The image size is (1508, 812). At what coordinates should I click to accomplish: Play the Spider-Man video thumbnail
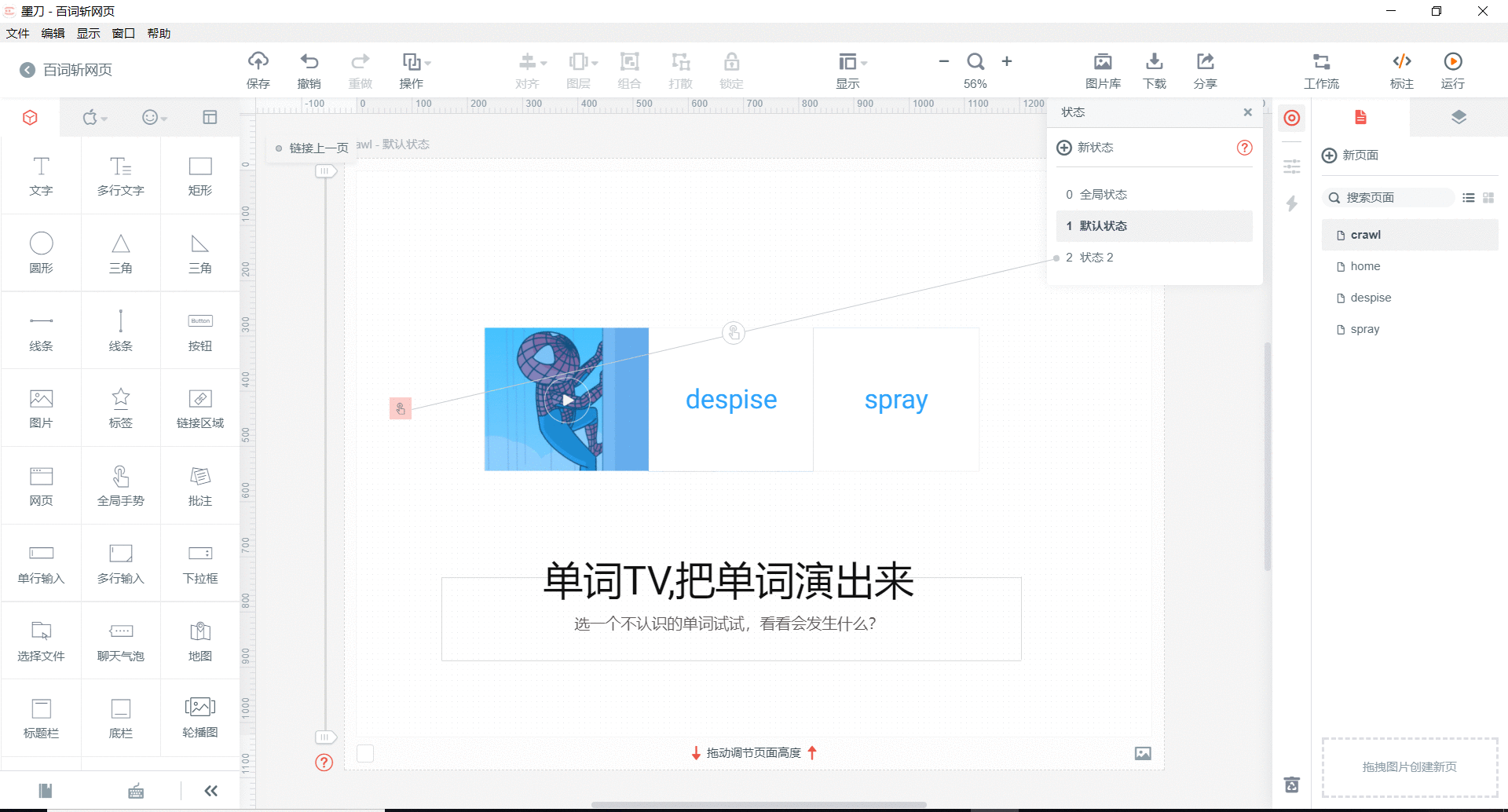coord(567,400)
